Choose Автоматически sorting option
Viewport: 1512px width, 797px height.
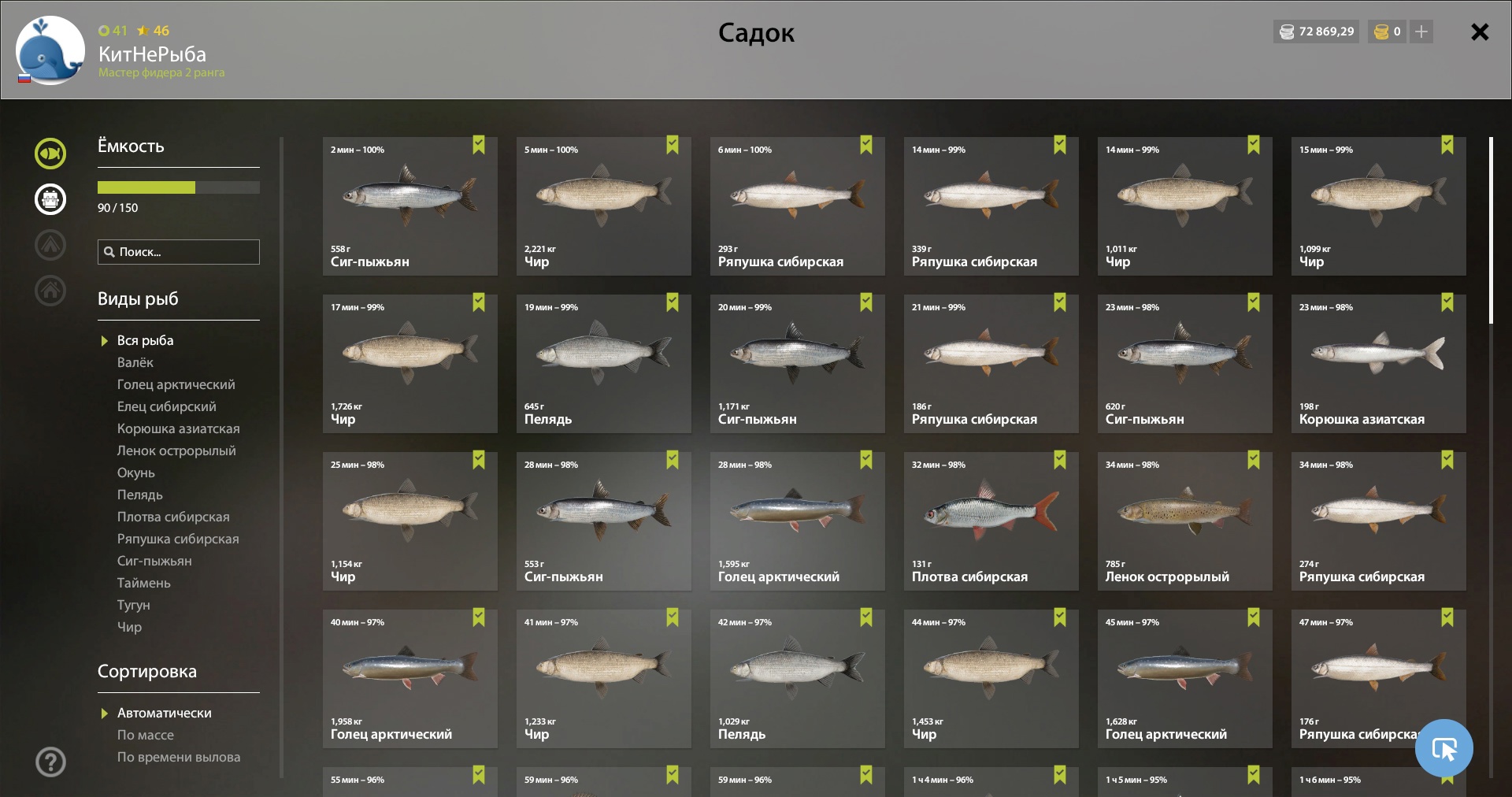point(165,713)
